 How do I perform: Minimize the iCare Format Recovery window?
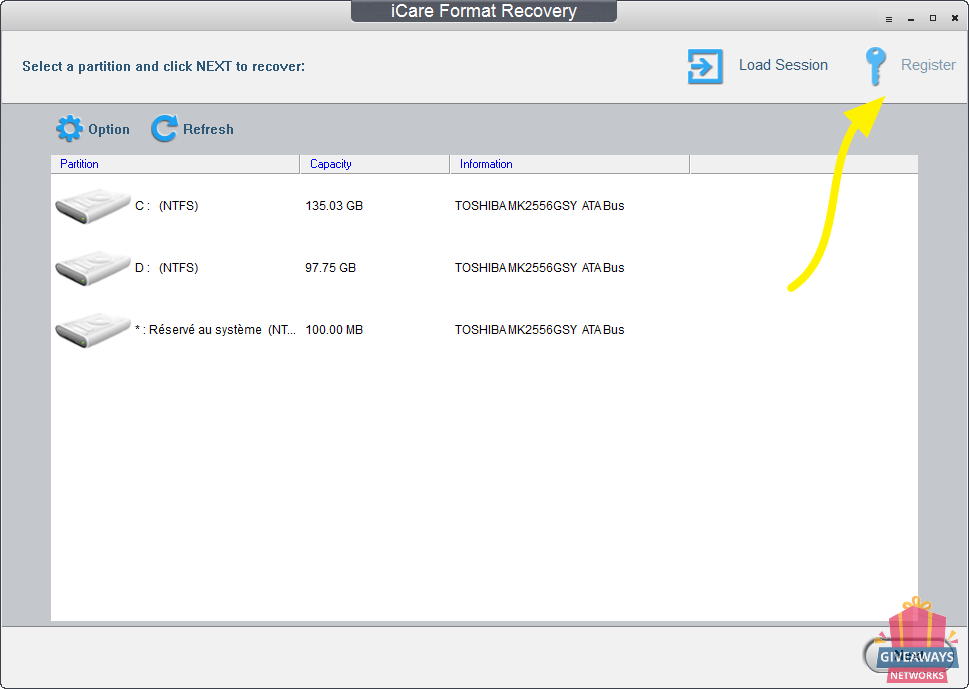(x=911, y=19)
